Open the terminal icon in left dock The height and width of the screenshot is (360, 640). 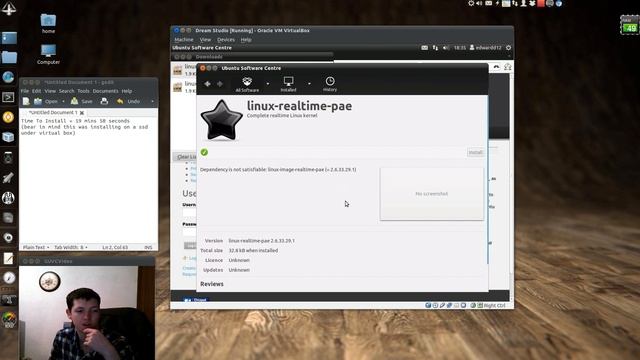point(8,97)
